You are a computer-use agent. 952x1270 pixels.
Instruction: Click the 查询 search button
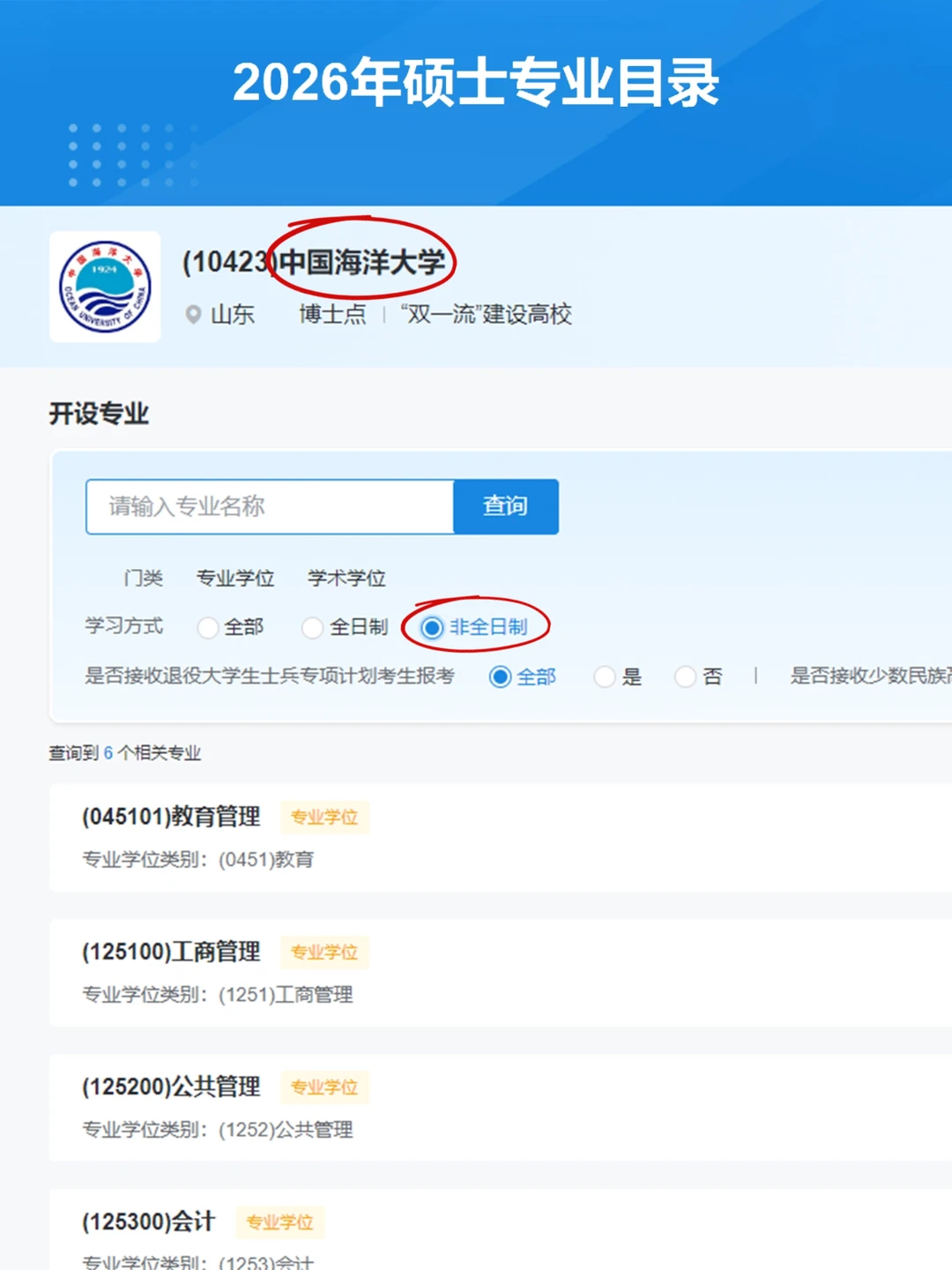click(x=506, y=507)
